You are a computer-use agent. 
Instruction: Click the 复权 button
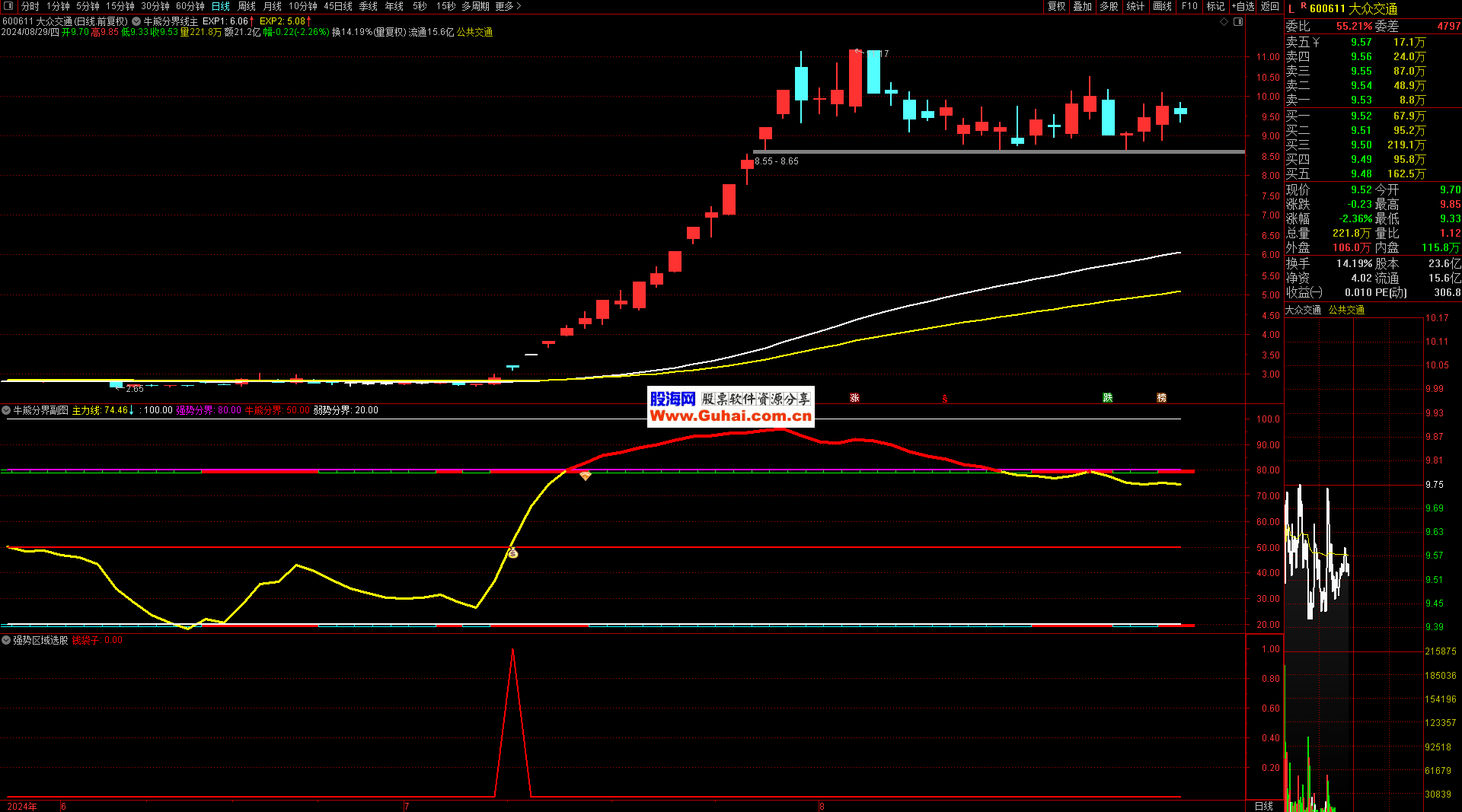(1057, 6)
